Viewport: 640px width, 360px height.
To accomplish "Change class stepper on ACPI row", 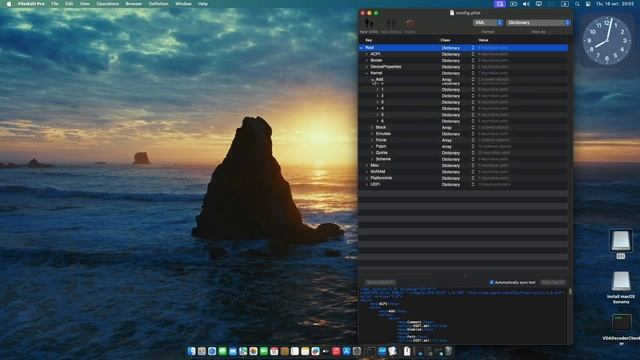I will [x=473, y=54].
